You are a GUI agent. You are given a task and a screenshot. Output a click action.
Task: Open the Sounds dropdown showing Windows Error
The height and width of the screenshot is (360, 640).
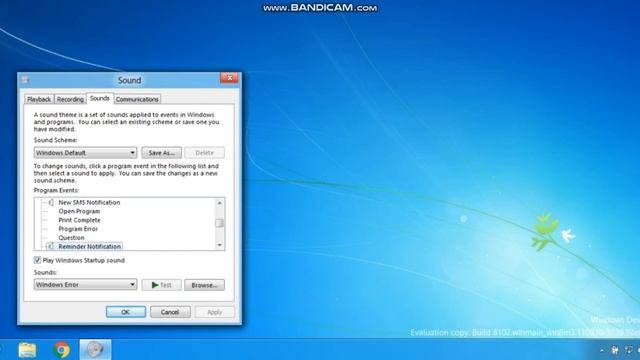click(85, 285)
